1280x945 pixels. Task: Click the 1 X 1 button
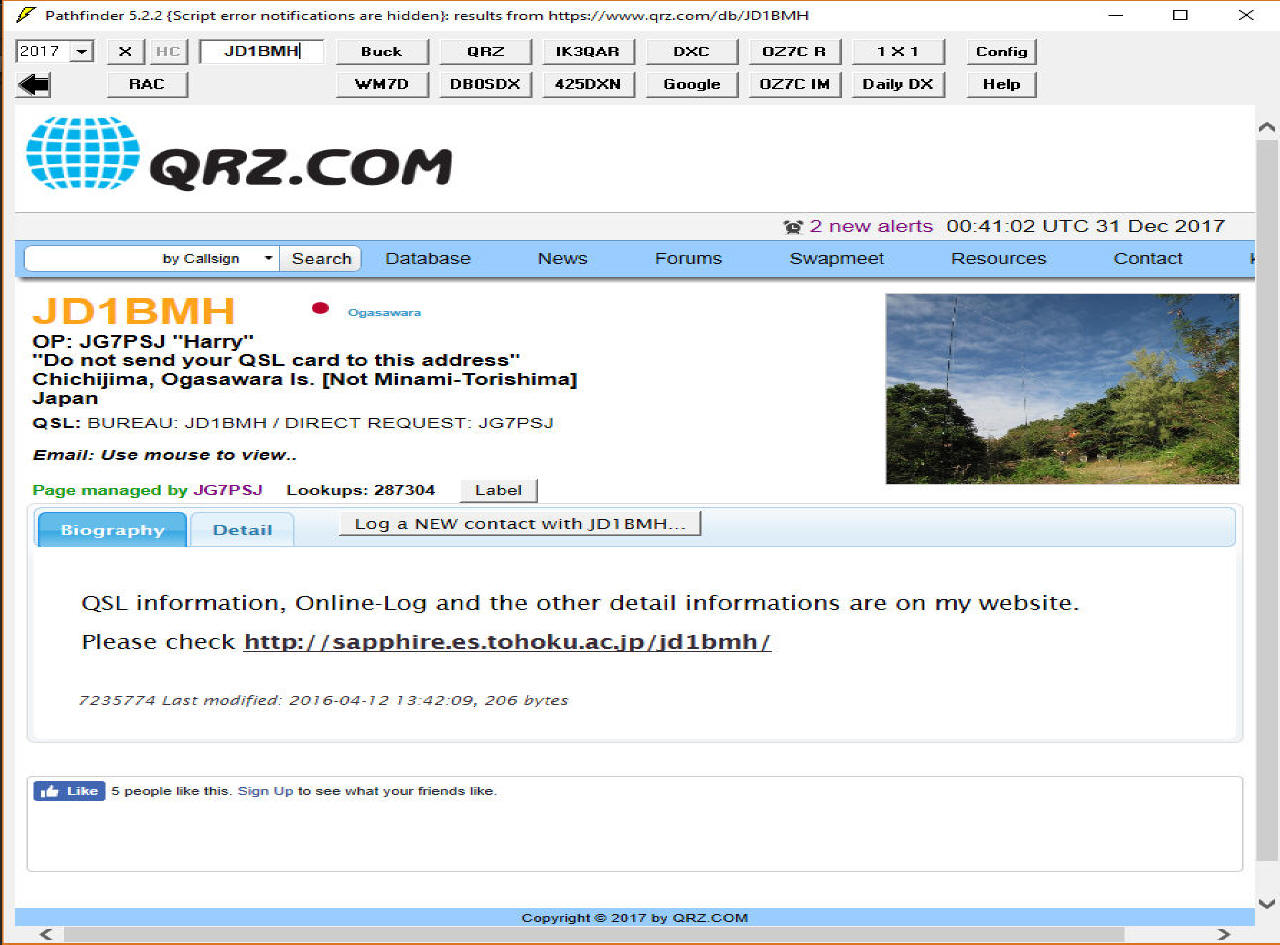click(898, 52)
